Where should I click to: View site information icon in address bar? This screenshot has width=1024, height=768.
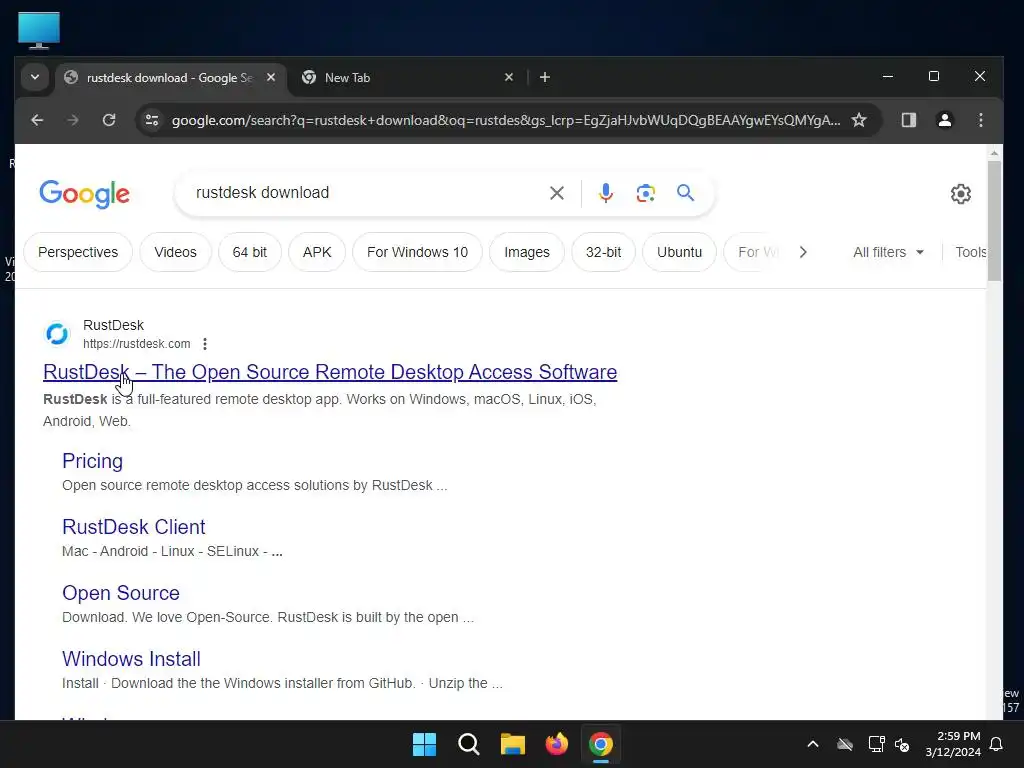point(152,120)
